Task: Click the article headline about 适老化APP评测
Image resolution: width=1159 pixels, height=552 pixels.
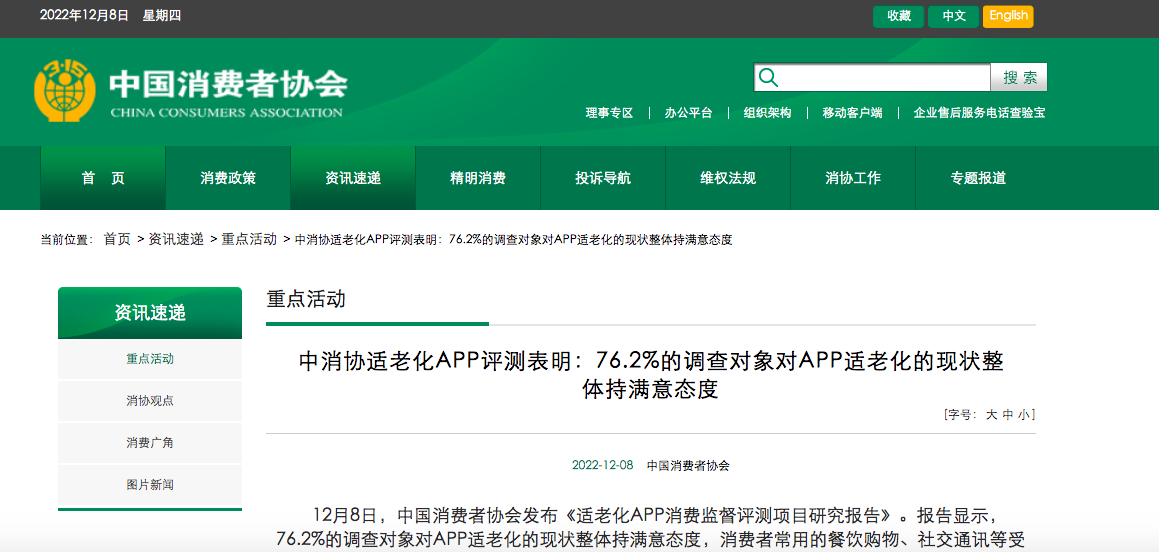Action: tap(651, 375)
